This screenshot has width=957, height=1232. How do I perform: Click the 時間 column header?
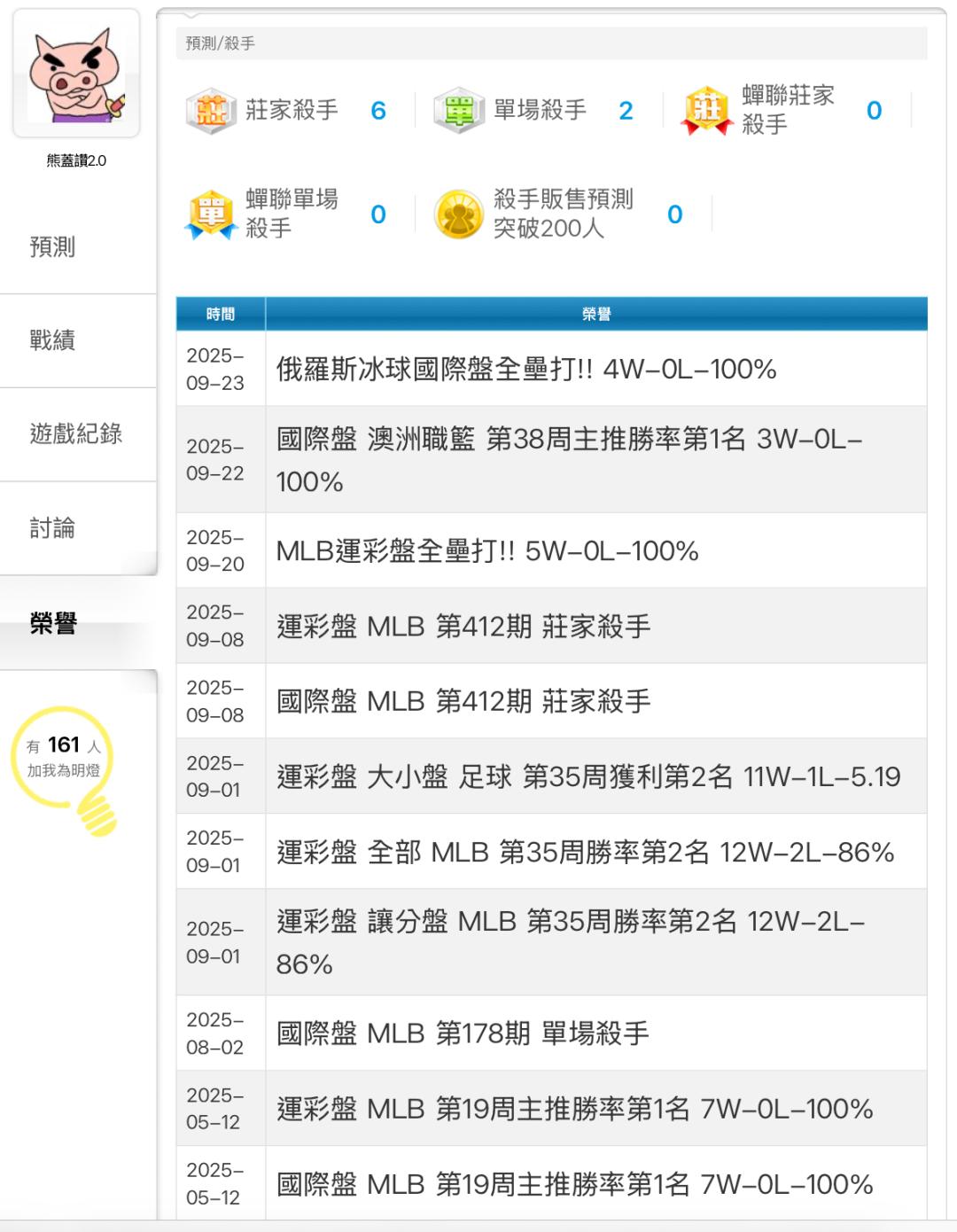221,314
